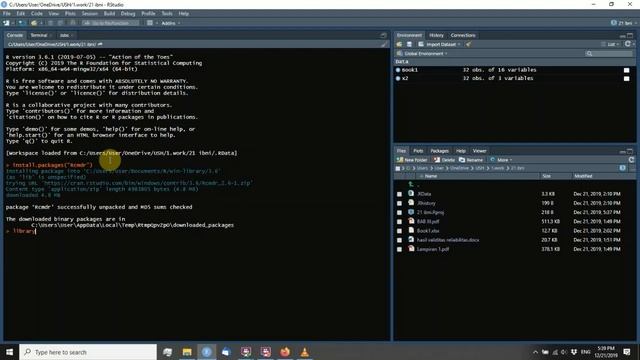Click the go-to-parent-directory up arrow
Viewport: 640px width, 360px height.
(x=411, y=184)
